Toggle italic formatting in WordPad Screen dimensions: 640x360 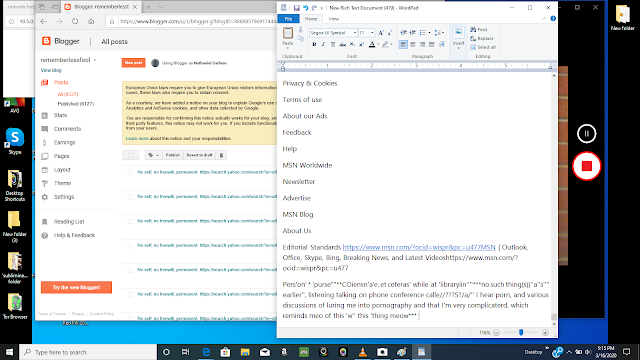(x=323, y=44)
